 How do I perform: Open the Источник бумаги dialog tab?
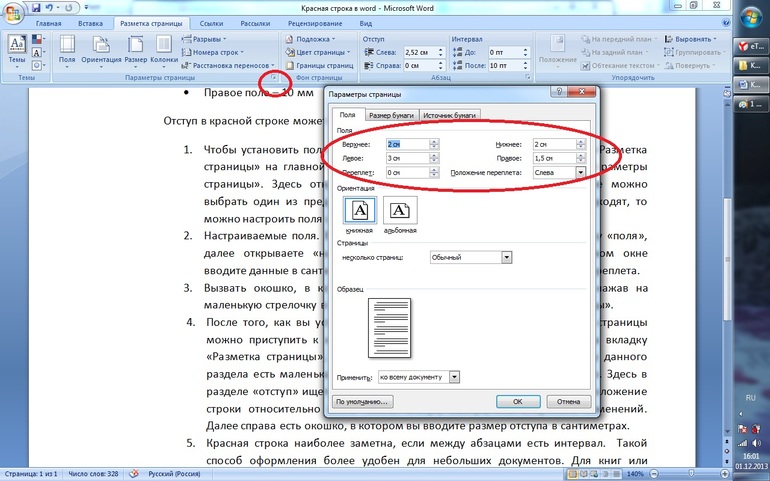[449, 115]
